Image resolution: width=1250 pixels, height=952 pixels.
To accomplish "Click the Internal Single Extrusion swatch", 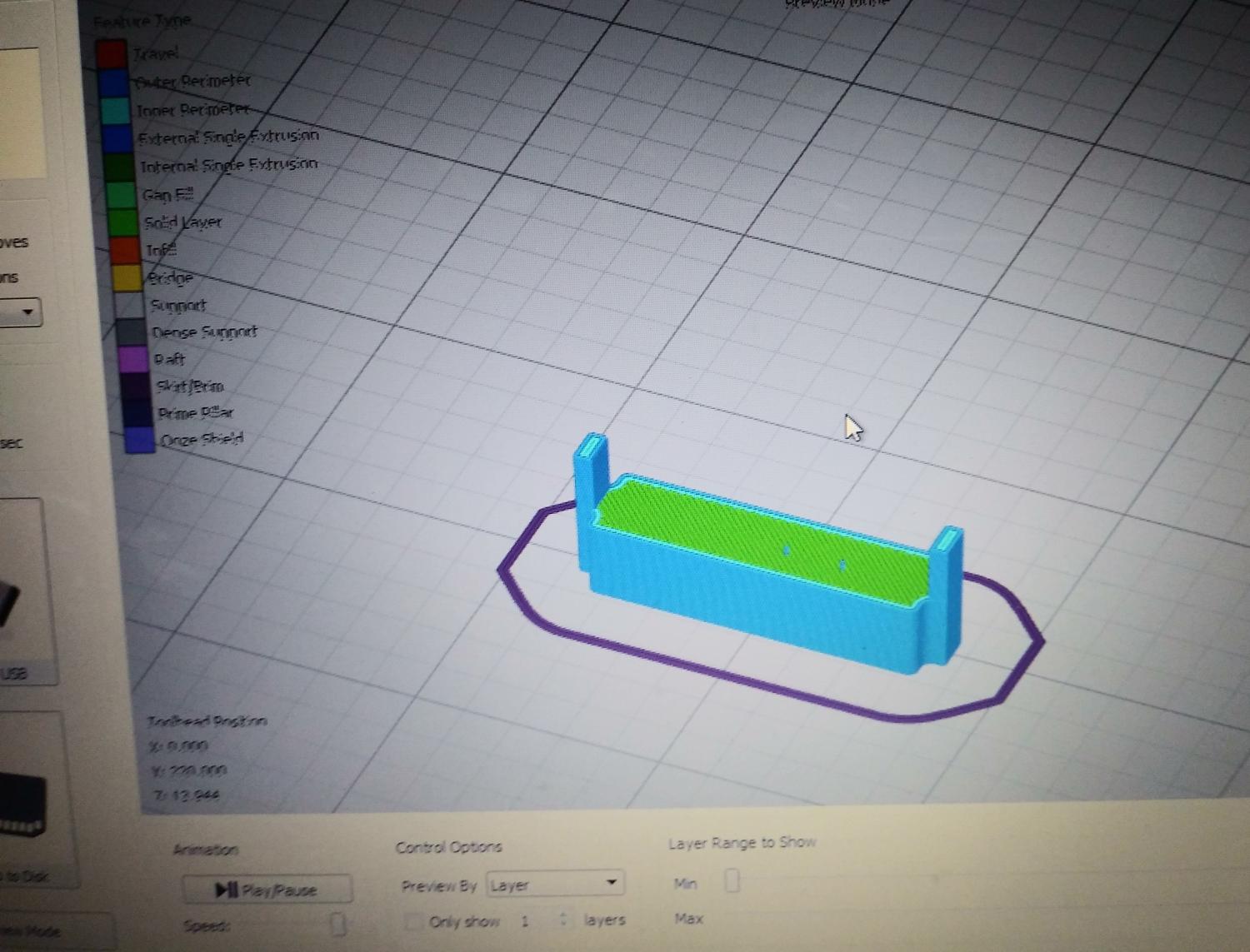I will tap(119, 167).
